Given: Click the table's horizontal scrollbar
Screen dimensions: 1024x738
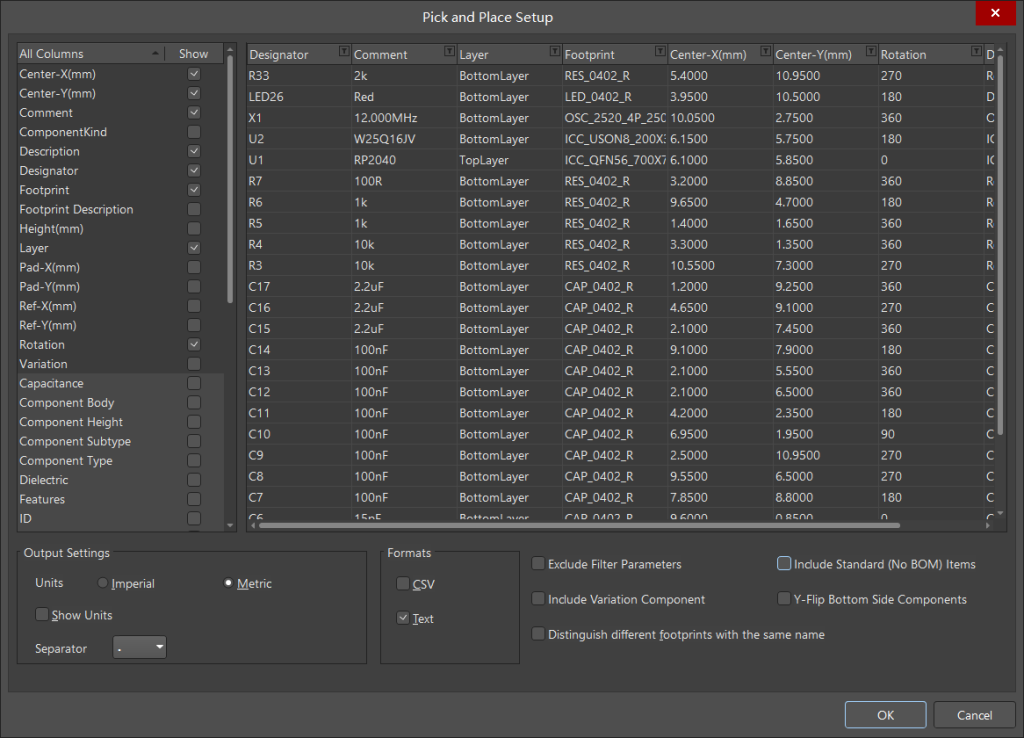Looking at the screenshot, I should (x=580, y=525).
